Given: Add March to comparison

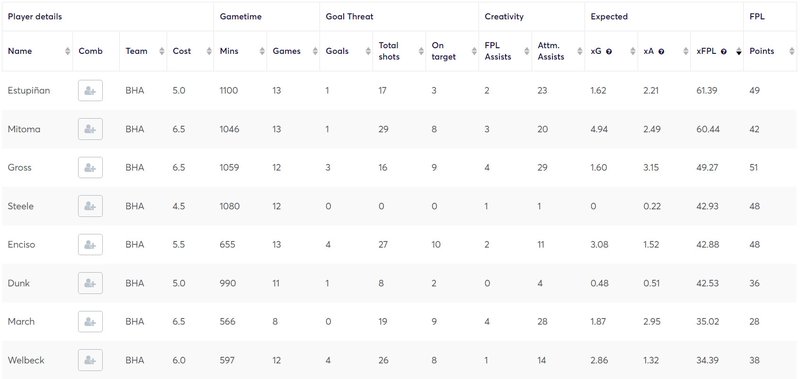Looking at the screenshot, I should point(90,321).
